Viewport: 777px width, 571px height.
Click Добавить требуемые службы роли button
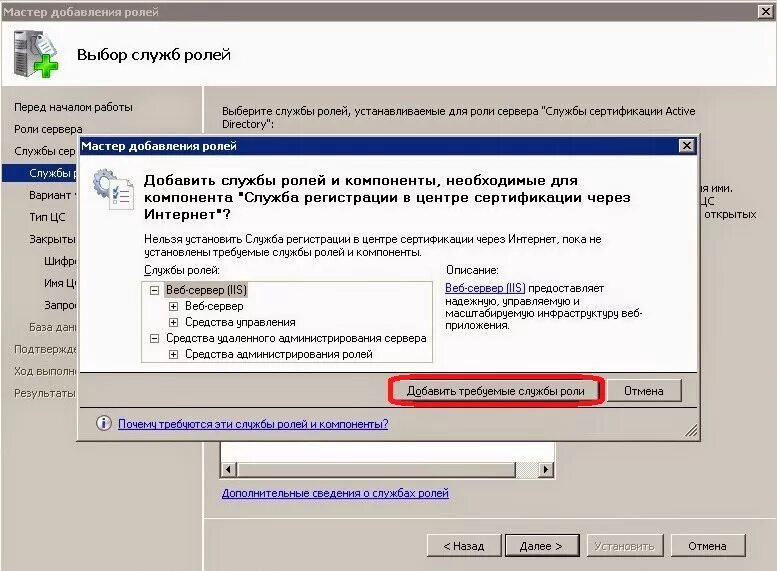click(496, 391)
